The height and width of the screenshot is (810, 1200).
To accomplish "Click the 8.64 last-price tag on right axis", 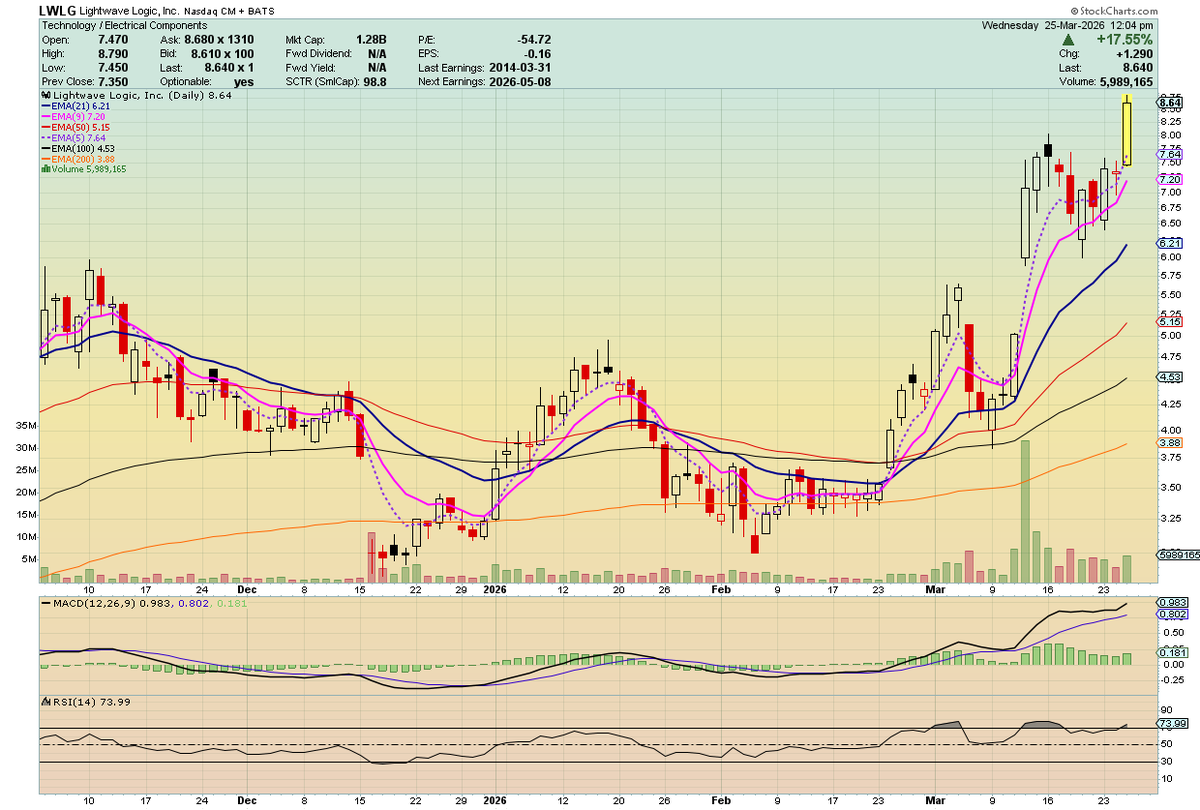I will pyautogui.click(x=1171, y=102).
